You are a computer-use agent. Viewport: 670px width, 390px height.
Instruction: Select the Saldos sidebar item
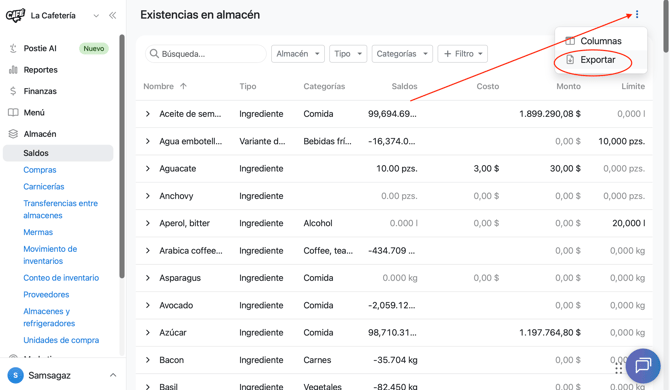(58, 153)
